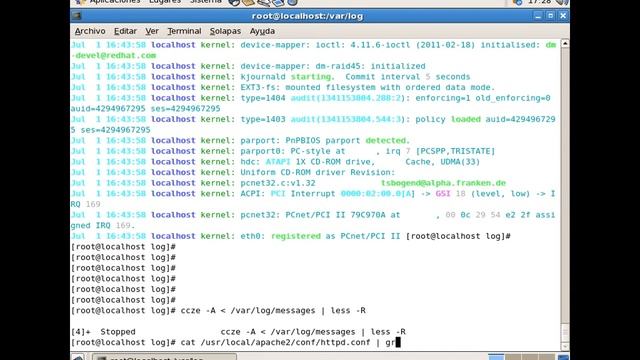Open the Sistema panel menu

206,2
